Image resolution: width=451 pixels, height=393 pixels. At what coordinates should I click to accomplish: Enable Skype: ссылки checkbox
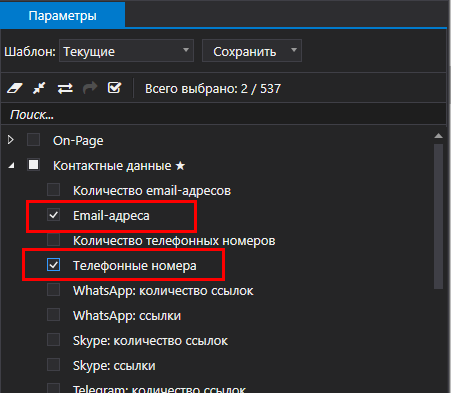53,365
